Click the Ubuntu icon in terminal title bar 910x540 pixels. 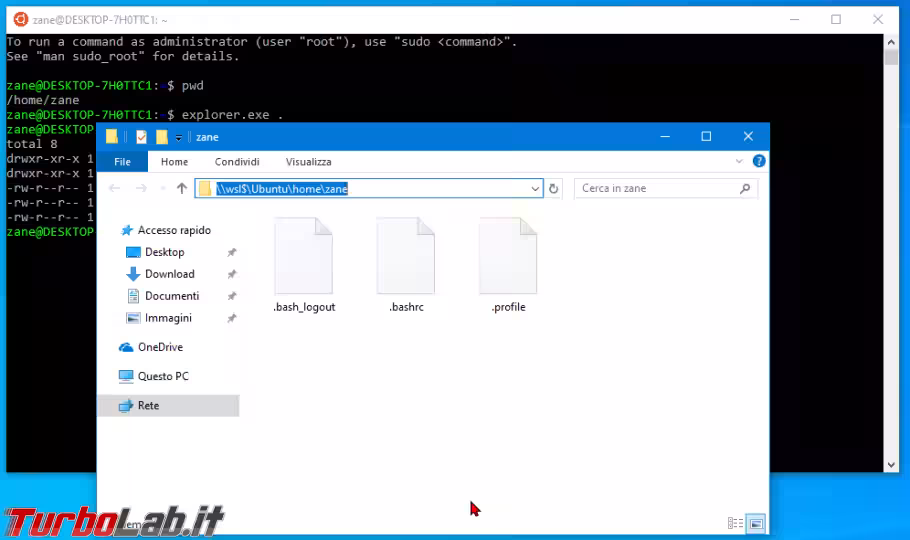[20, 20]
